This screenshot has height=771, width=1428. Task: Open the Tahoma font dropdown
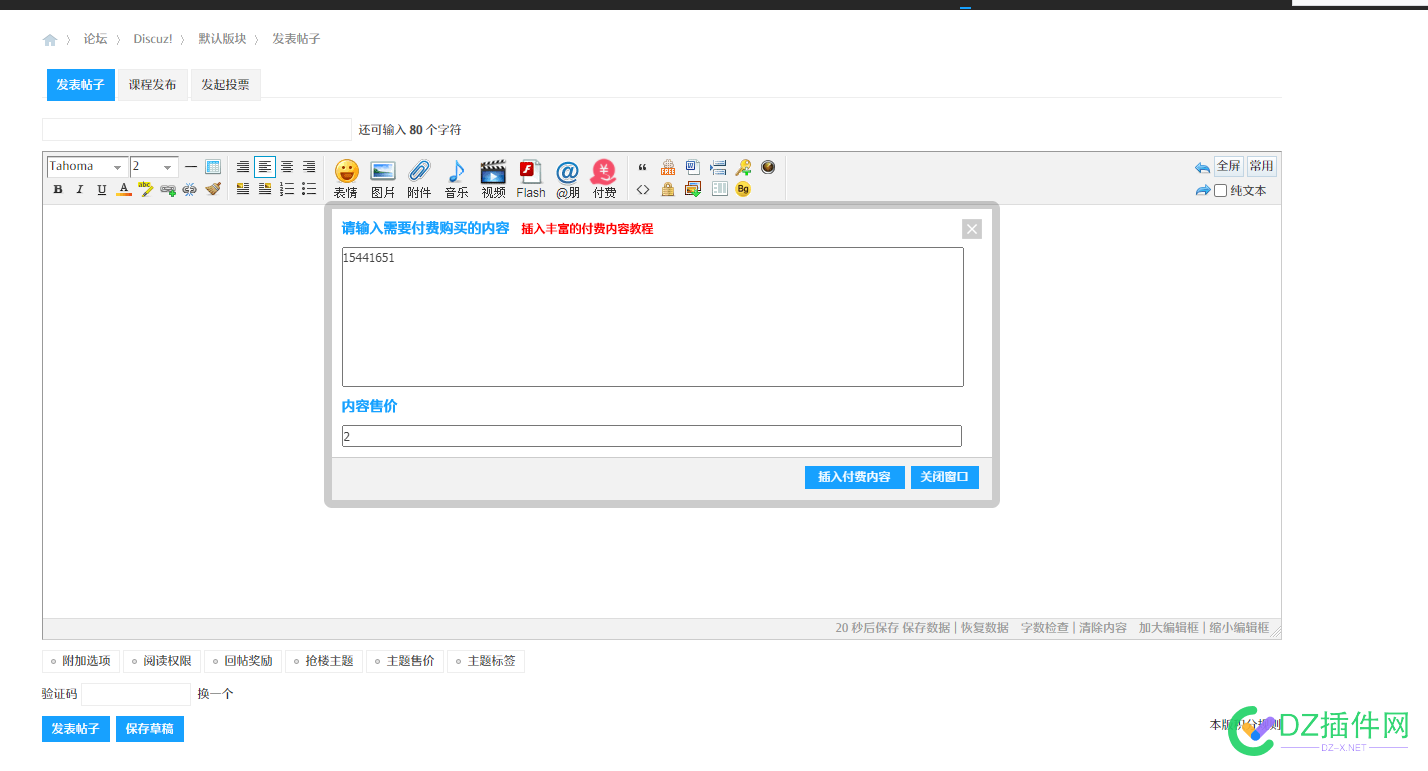click(88, 167)
